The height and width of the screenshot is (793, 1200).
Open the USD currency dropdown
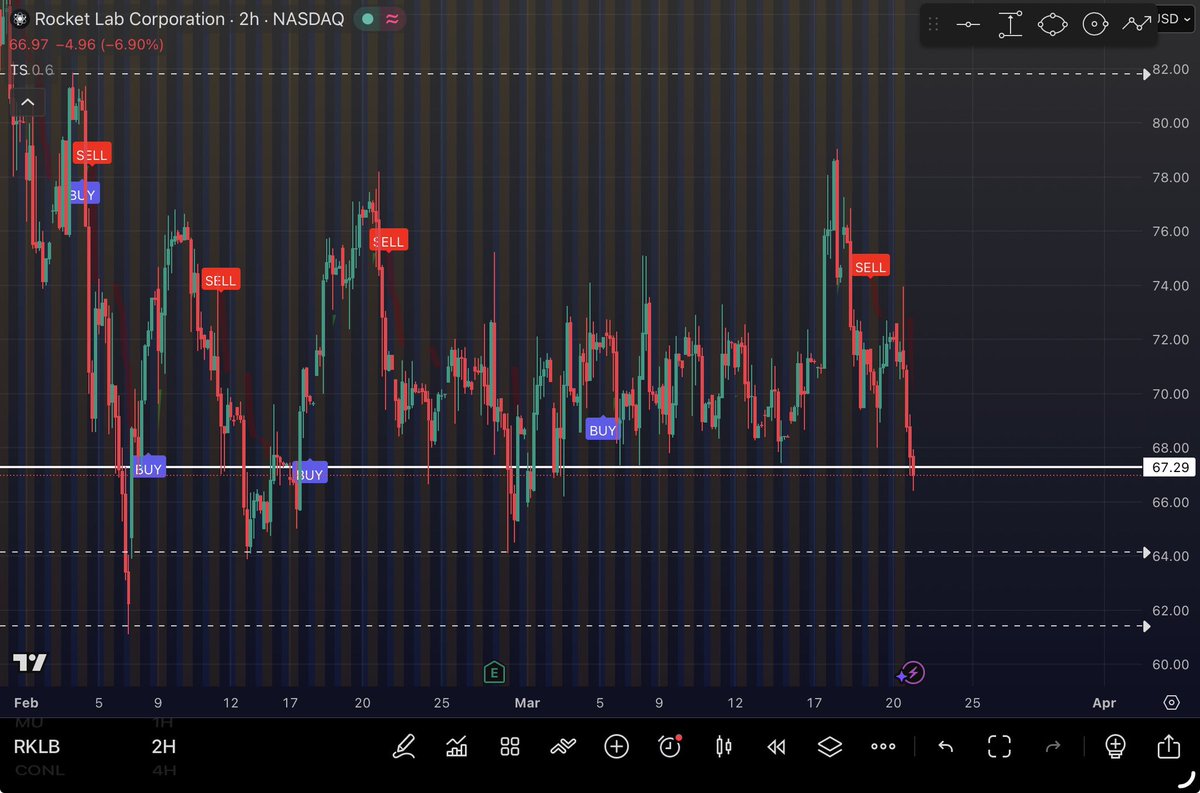click(x=1173, y=19)
